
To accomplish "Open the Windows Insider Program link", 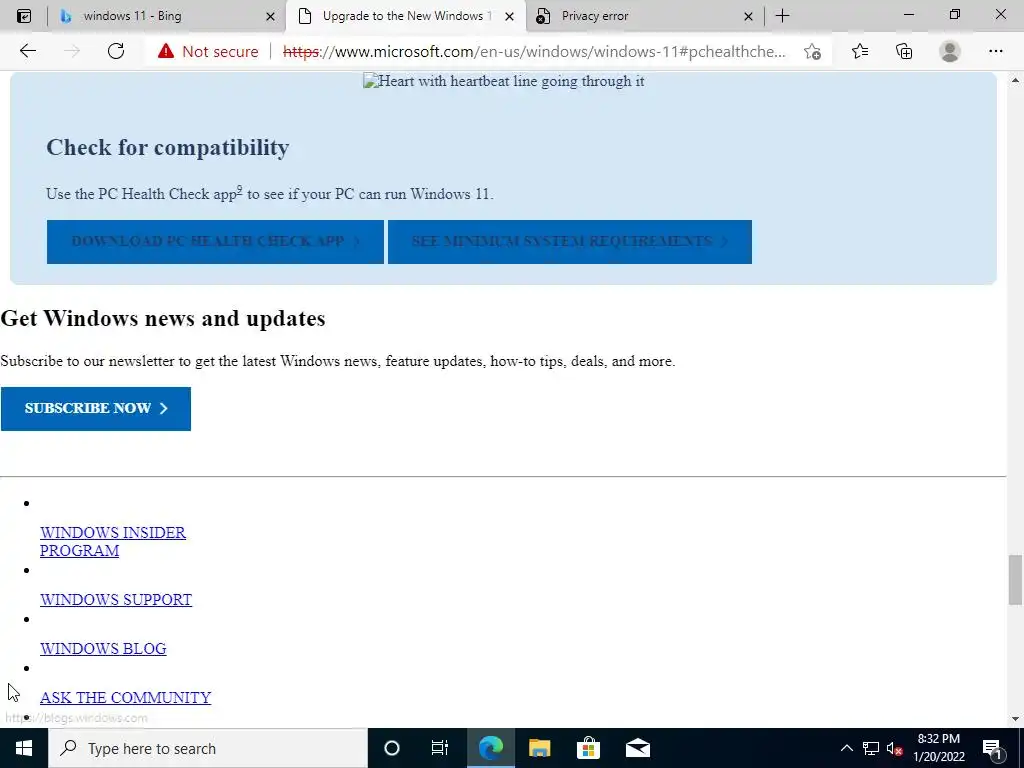I will (113, 541).
